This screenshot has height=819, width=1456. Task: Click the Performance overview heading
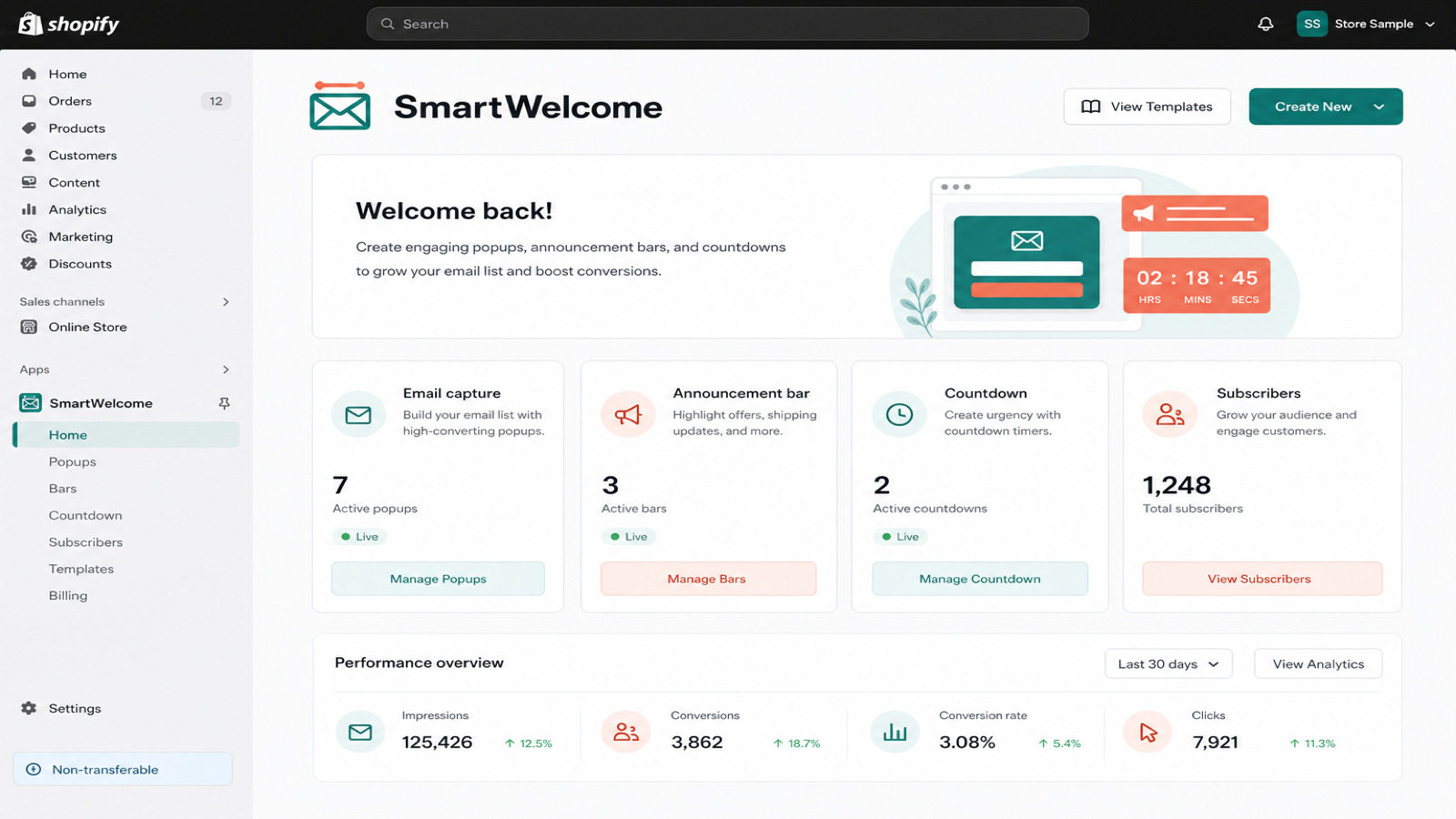click(419, 662)
